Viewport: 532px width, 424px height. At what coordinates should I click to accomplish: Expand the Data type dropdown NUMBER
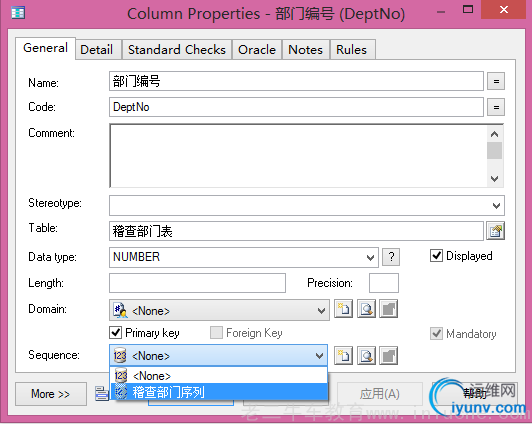click(370, 257)
